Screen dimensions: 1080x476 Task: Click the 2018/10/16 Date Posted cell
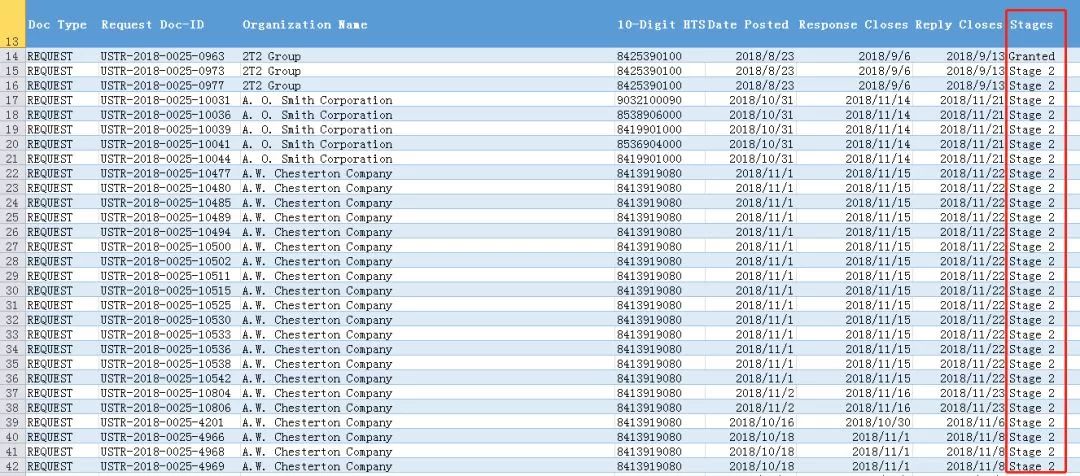coord(762,422)
